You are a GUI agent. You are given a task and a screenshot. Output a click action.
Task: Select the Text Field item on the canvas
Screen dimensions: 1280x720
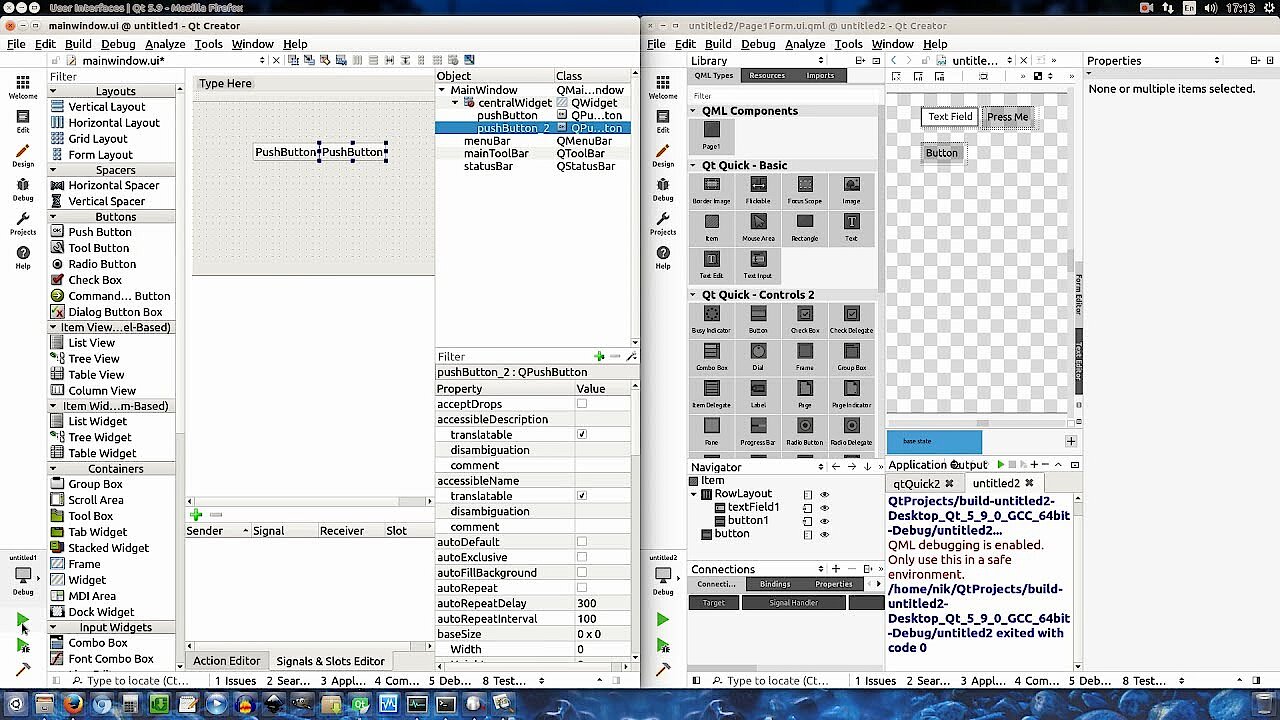tap(950, 117)
